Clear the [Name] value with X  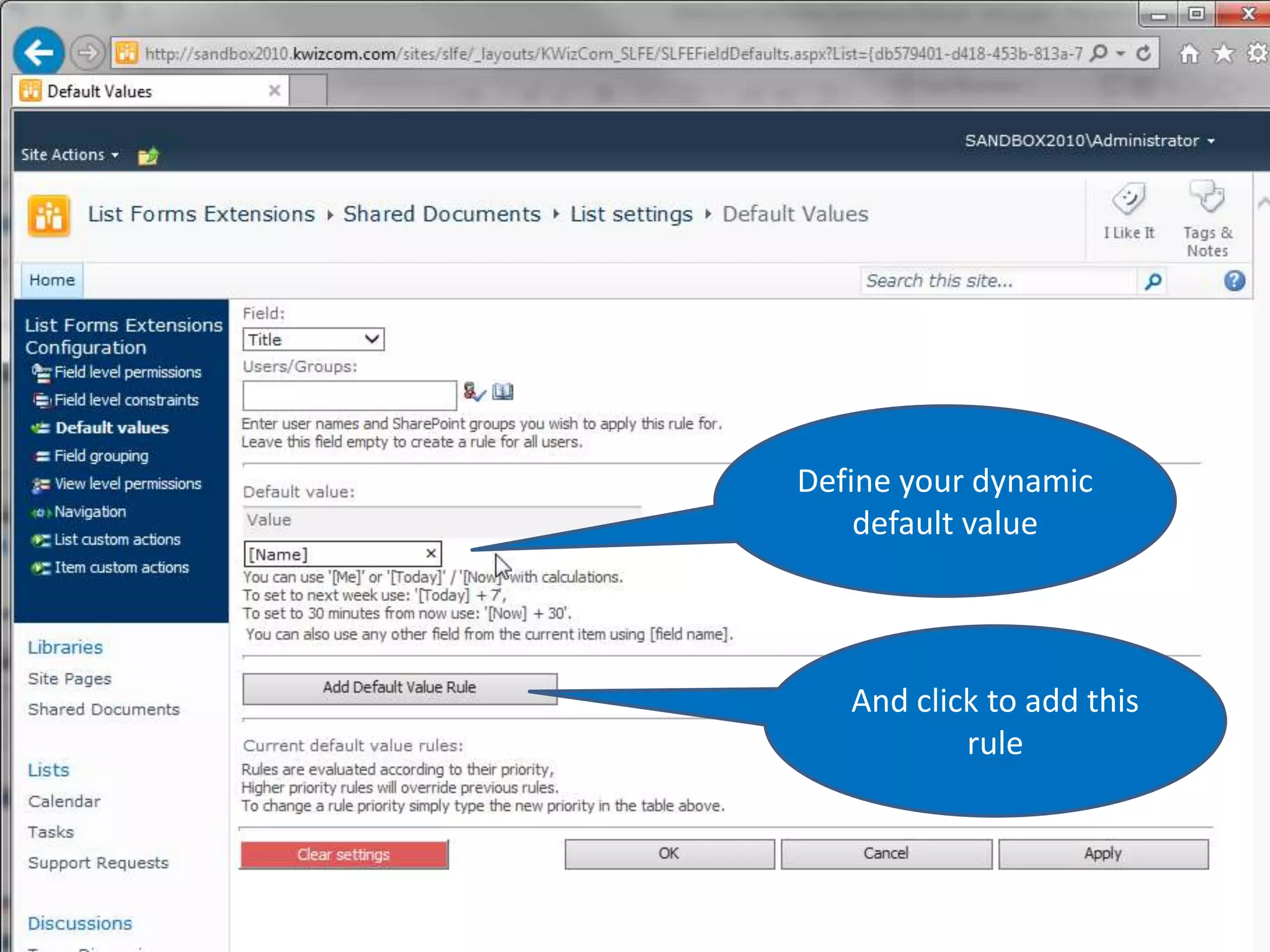[x=431, y=553]
